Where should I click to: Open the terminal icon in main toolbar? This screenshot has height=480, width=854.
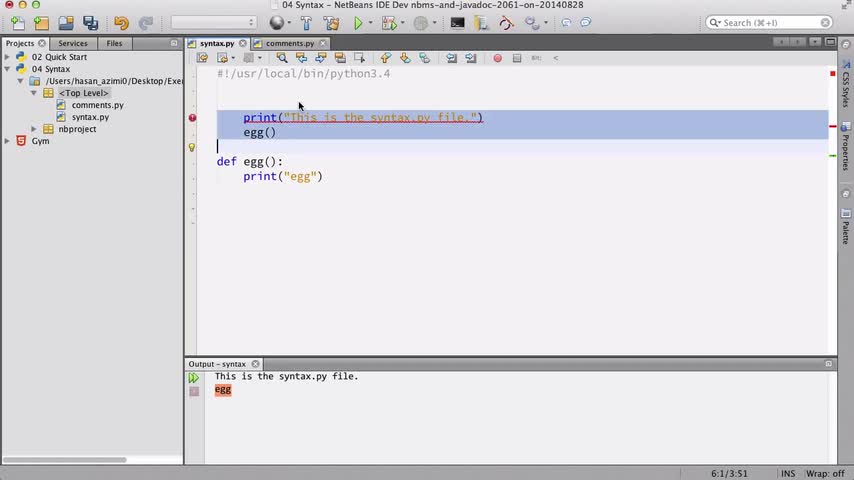[458, 23]
